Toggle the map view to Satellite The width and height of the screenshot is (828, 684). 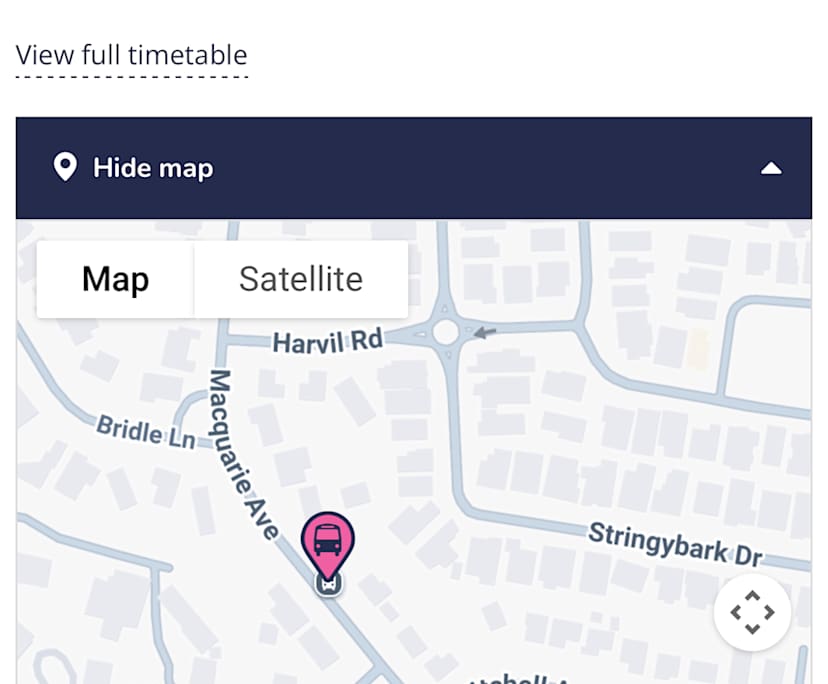[300, 279]
